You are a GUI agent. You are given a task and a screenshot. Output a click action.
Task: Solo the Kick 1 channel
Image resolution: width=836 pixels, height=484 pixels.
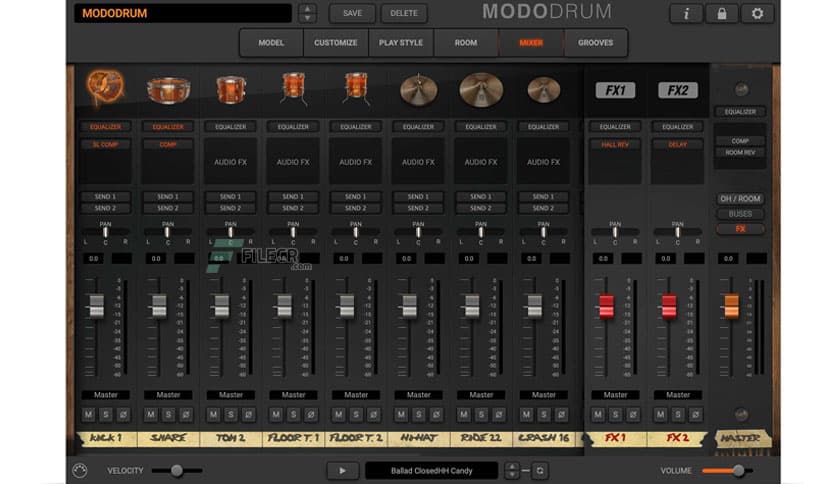pos(106,414)
